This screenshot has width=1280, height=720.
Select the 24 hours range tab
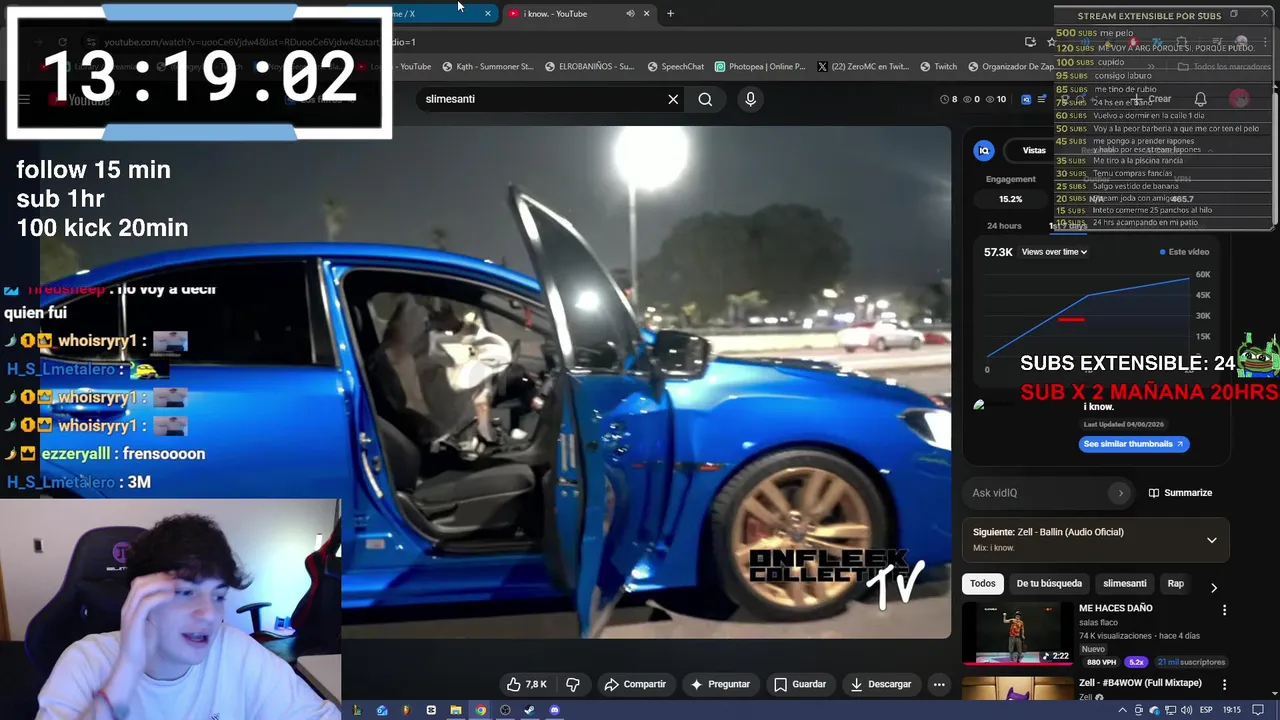click(x=1004, y=226)
